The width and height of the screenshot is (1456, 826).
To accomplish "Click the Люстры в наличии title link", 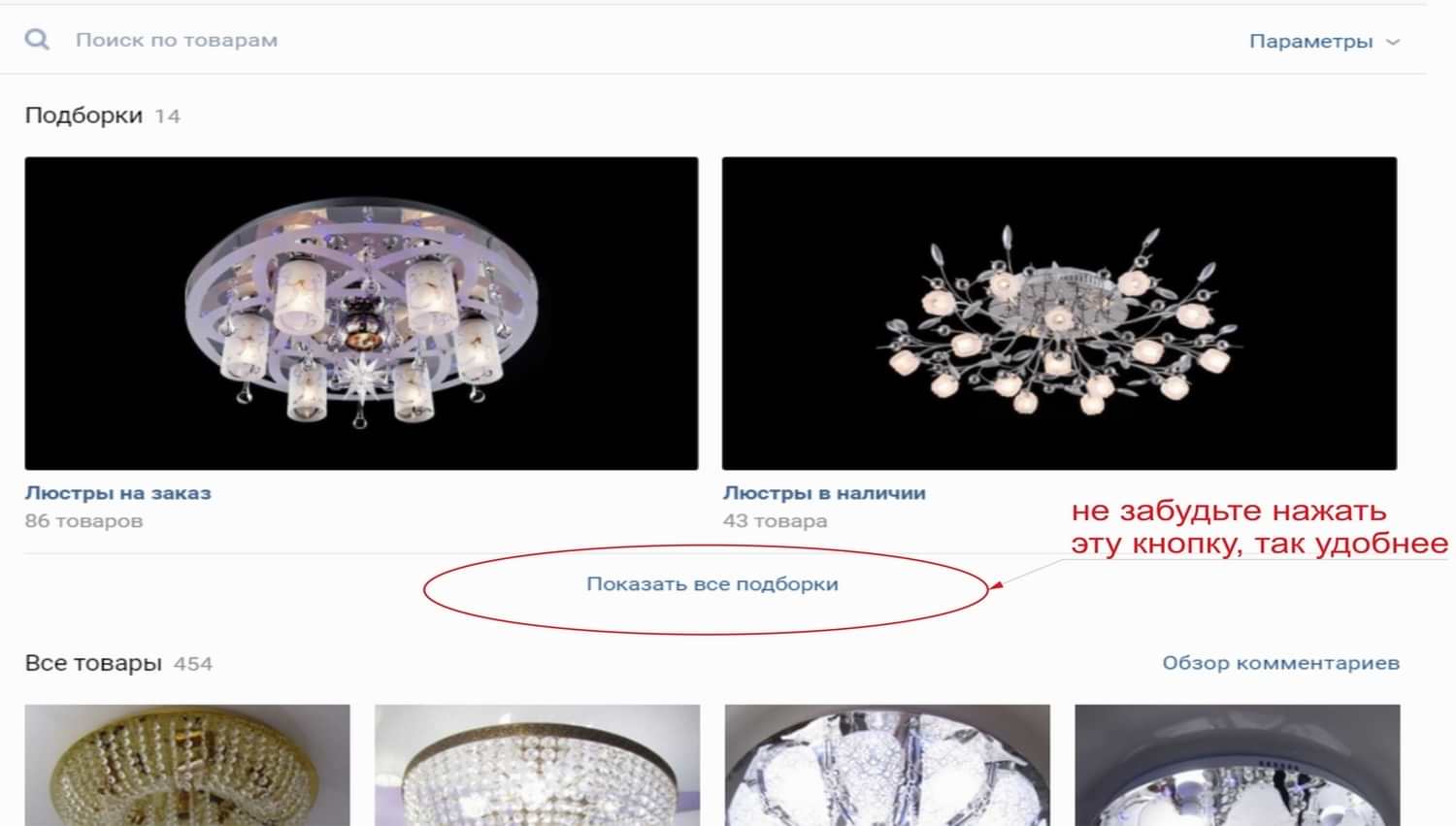I will tap(824, 493).
